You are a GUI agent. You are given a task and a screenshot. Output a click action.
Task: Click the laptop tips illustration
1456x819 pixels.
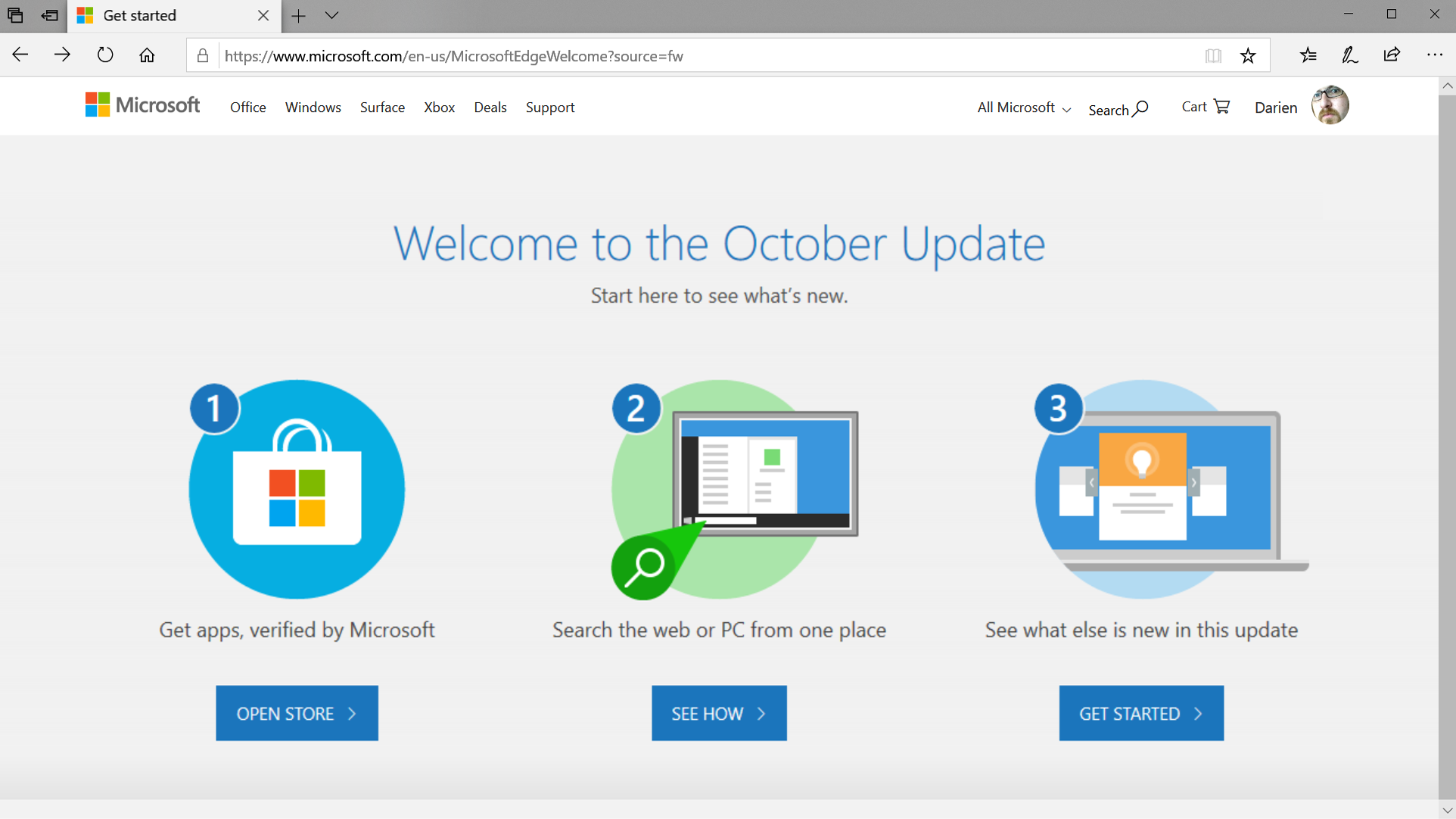pyautogui.click(x=1171, y=490)
